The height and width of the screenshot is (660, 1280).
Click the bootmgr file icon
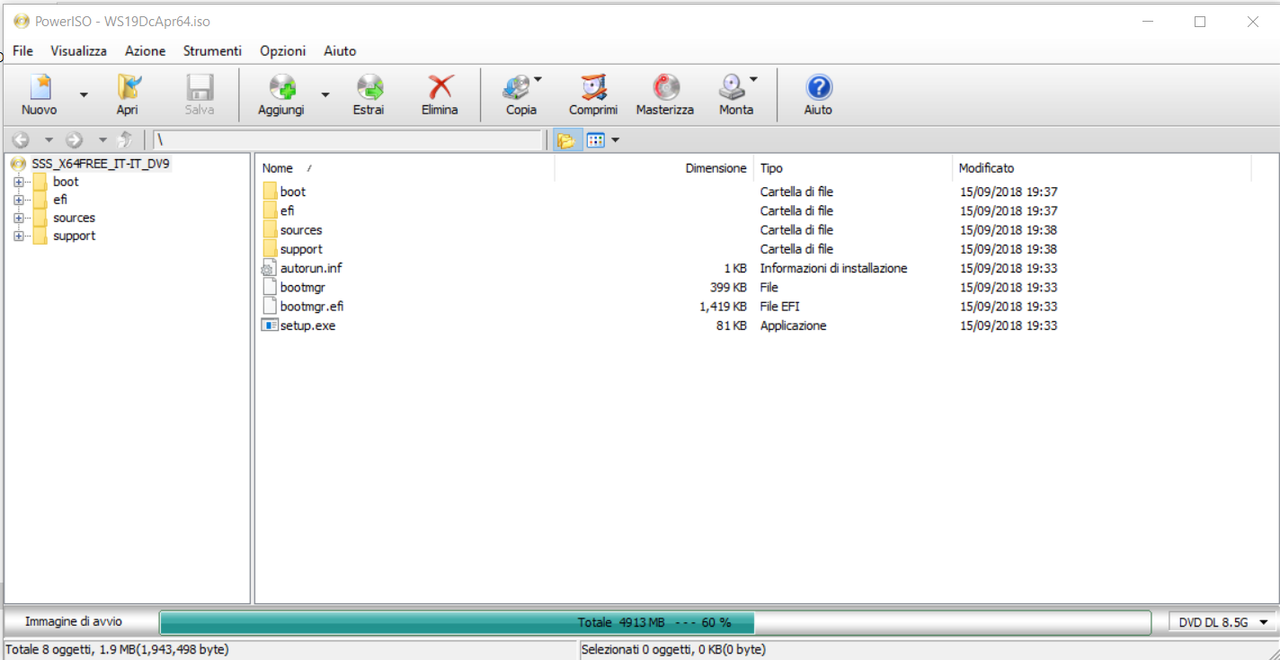[269, 287]
